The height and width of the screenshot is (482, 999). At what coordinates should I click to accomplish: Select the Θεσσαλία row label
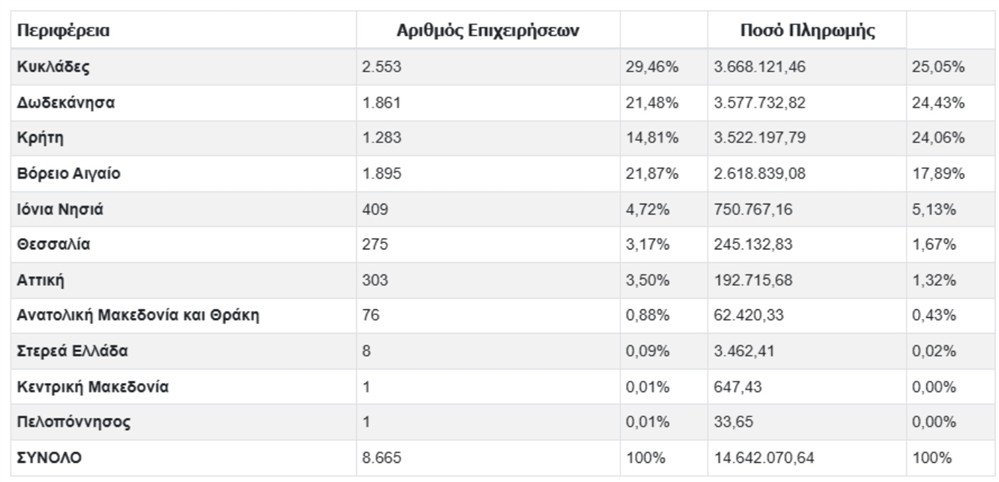54,245
